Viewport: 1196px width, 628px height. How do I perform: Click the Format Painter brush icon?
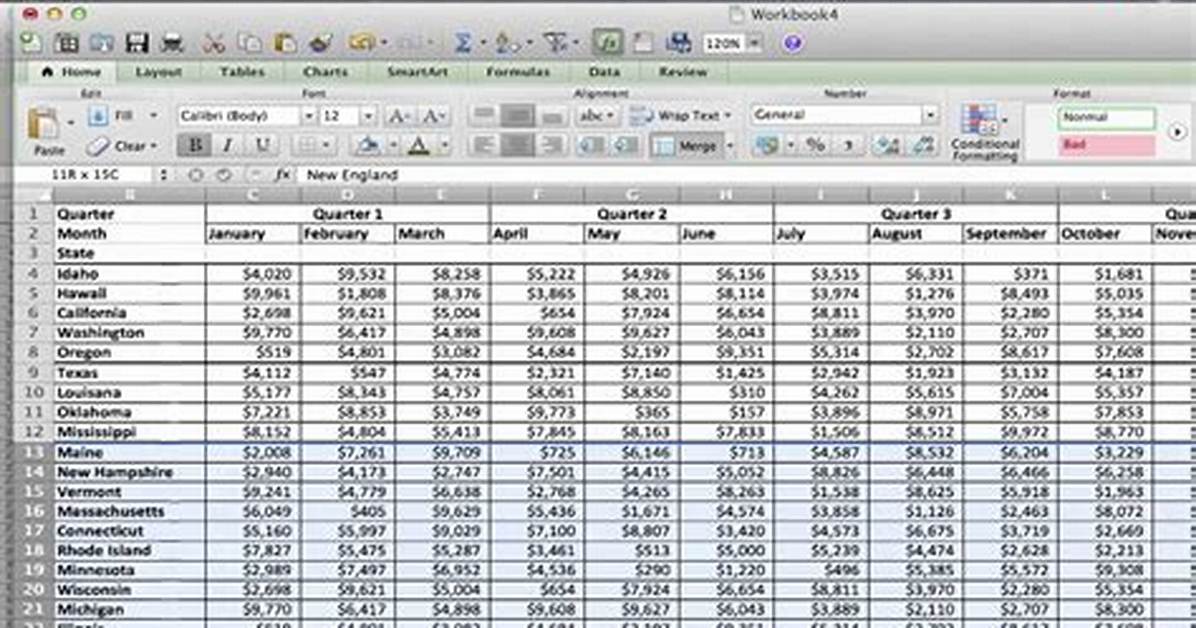320,43
